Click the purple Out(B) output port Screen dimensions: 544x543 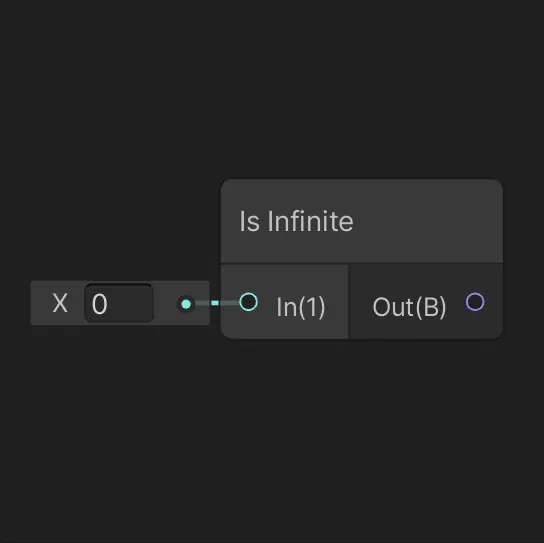475,302
